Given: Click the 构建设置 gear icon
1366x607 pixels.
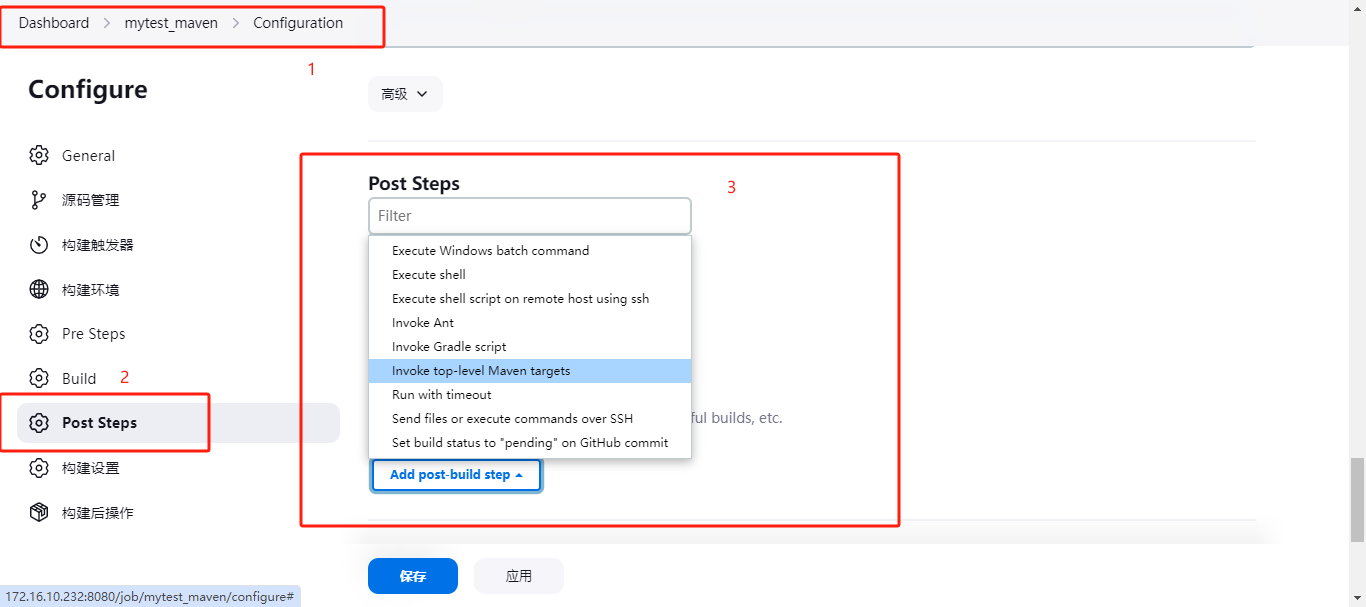Looking at the screenshot, I should (x=39, y=468).
